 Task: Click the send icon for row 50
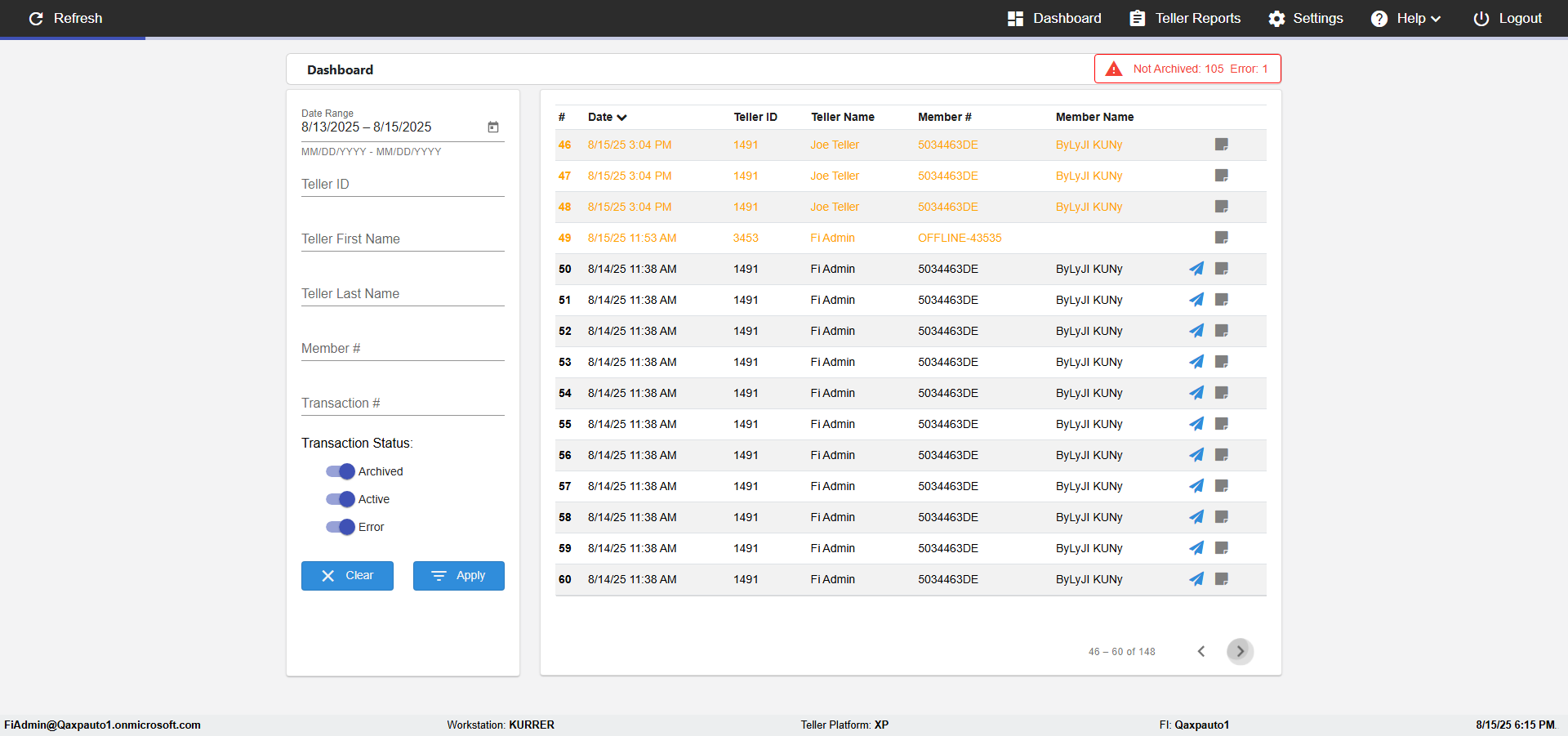1196,269
